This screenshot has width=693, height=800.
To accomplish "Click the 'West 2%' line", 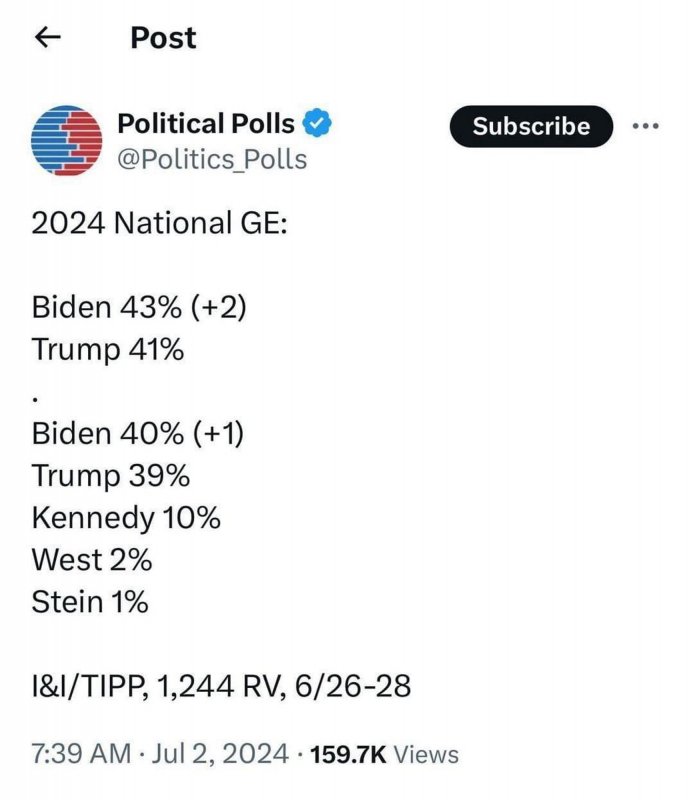I will coord(92,560).
